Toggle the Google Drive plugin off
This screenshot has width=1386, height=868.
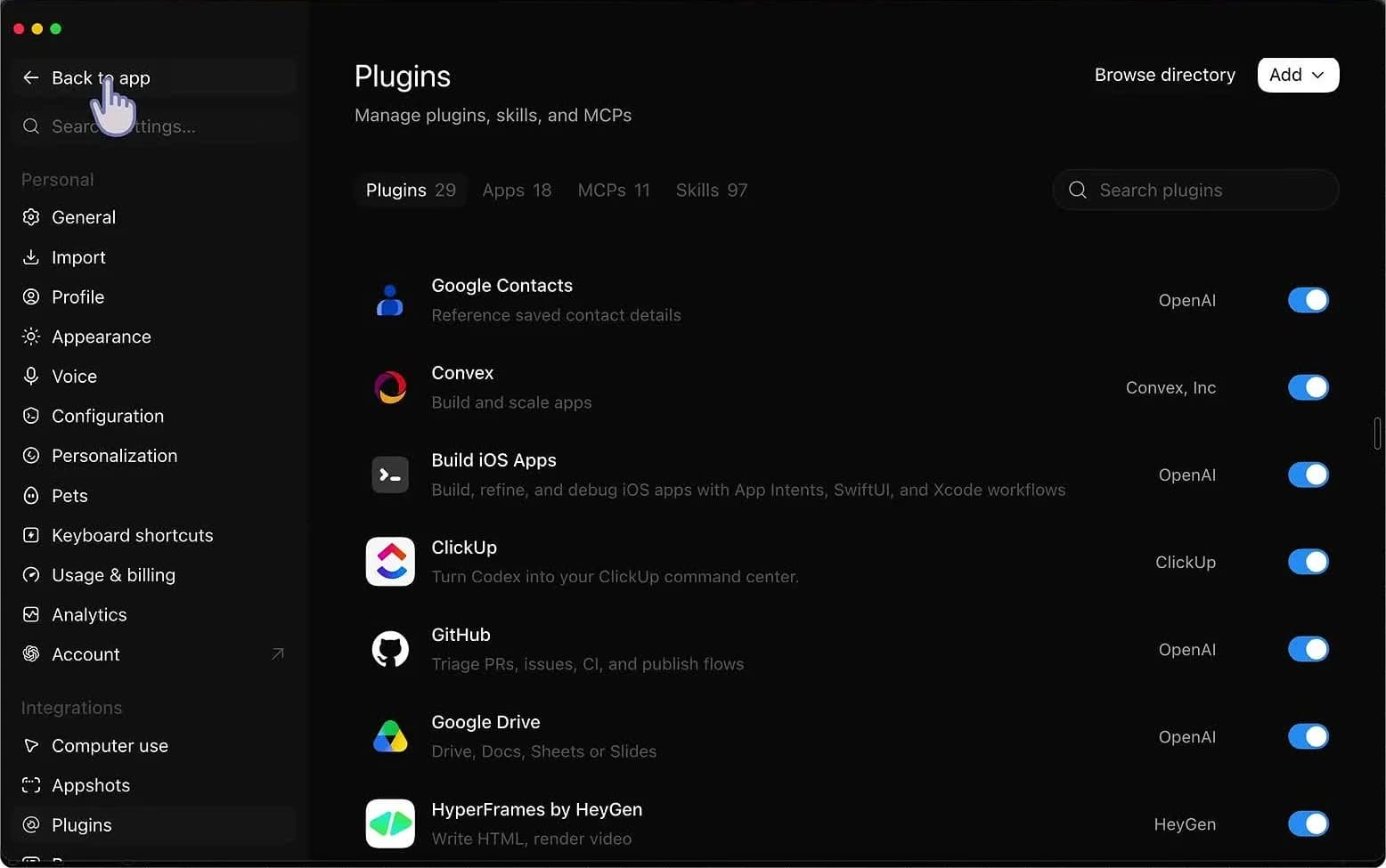[1309, 736]
